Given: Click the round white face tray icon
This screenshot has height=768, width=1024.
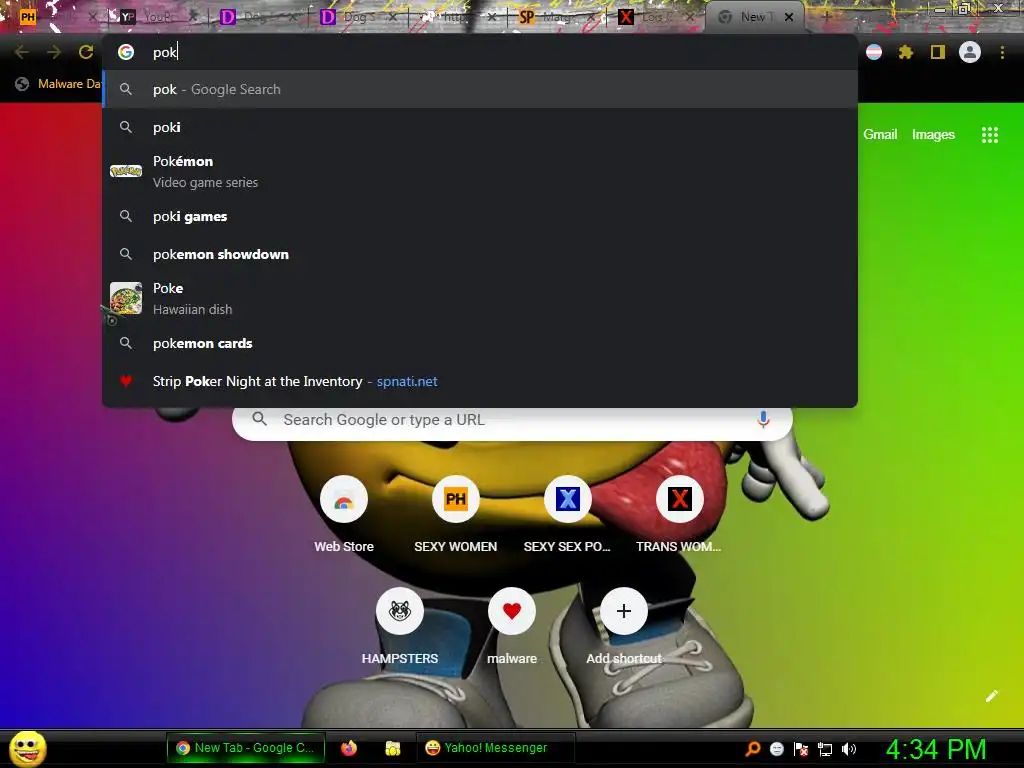Looking at the screenshot, I should point(776,749).
